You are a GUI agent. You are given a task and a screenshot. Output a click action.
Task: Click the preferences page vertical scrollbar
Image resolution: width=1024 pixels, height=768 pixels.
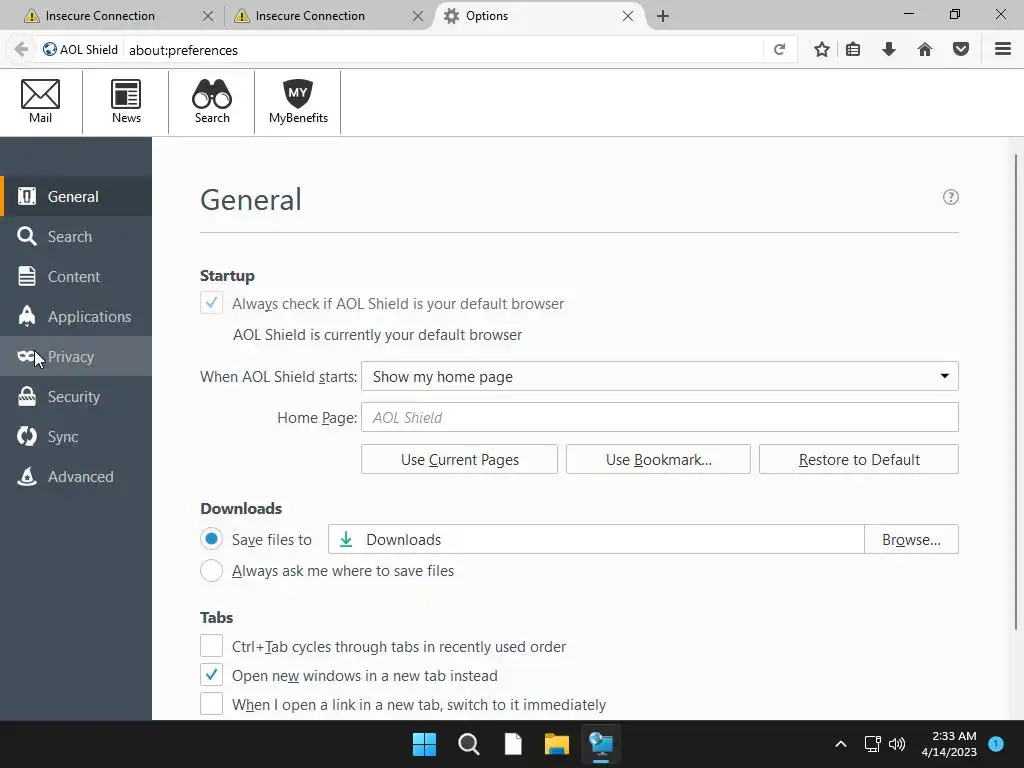[1016, 392]
